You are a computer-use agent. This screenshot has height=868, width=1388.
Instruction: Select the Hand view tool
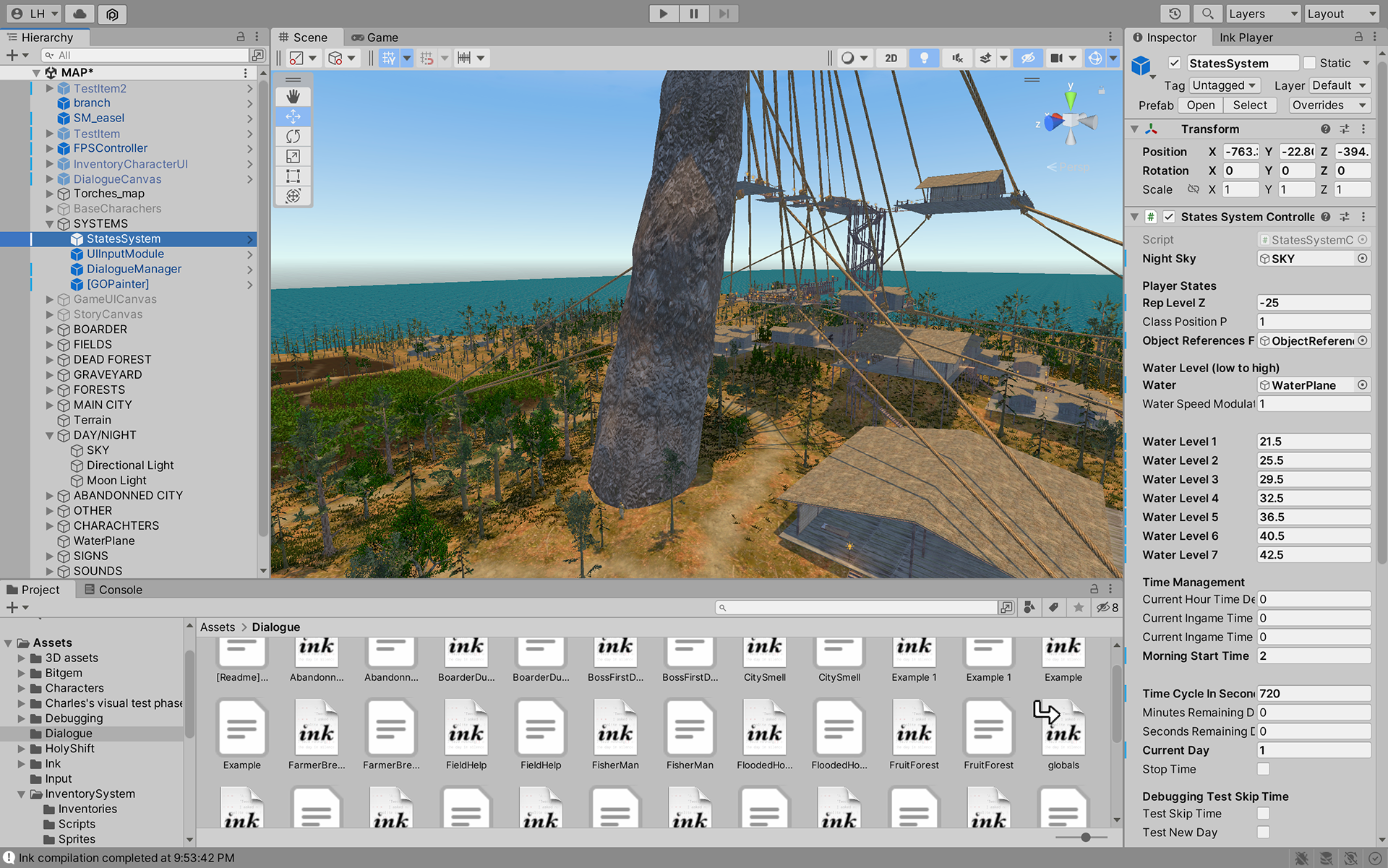click(293, 96)
